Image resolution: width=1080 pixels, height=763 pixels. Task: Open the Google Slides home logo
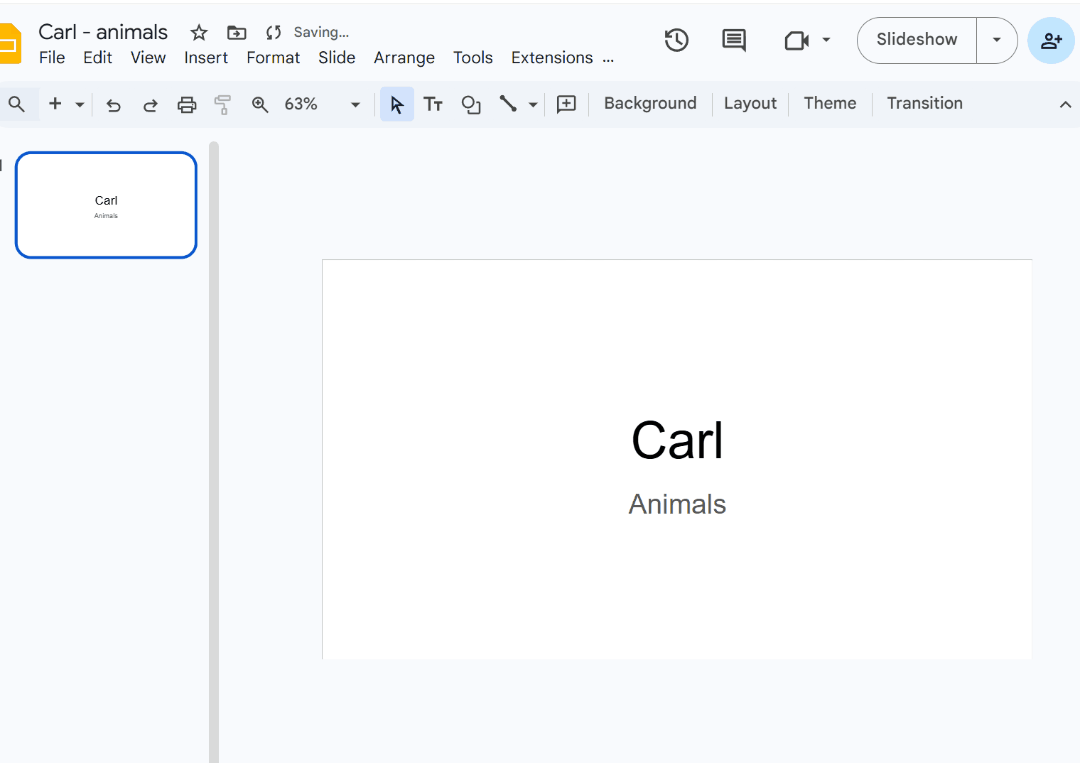click(10, 43)
